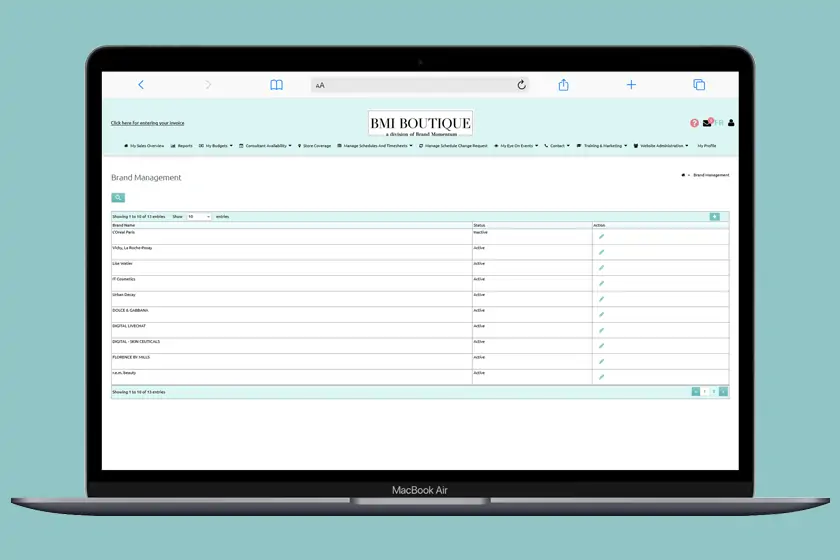
Task: Click the Safari address bar
Action: coord(420,85)
